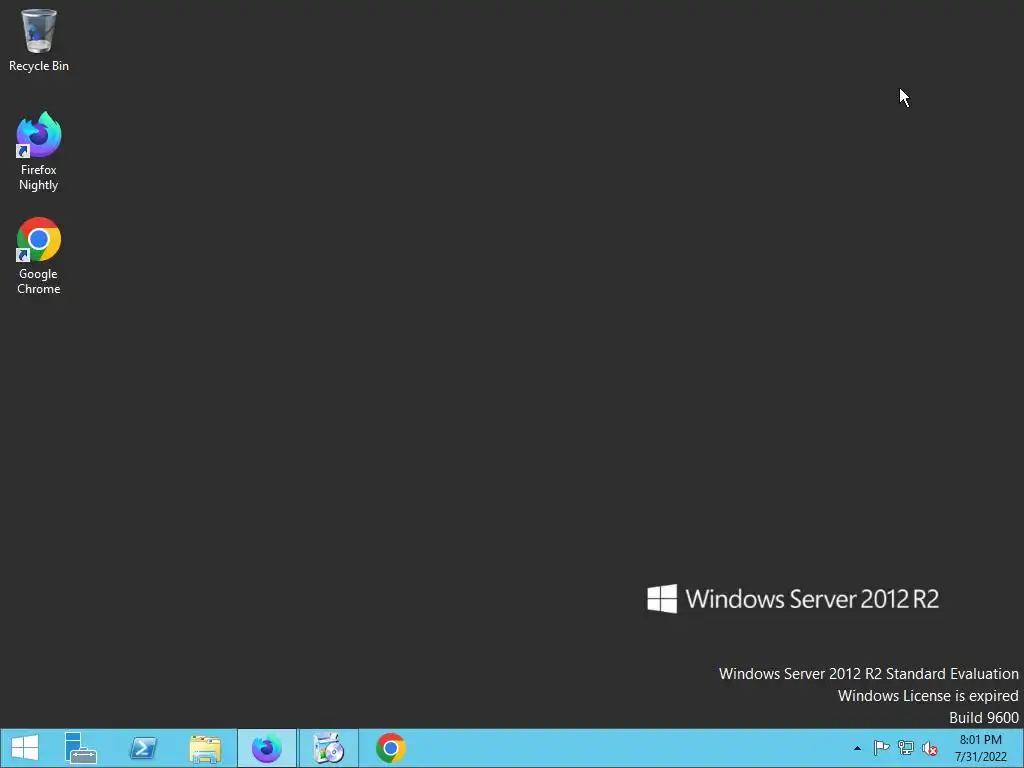Show hidden system tray icons

[857, 748]
